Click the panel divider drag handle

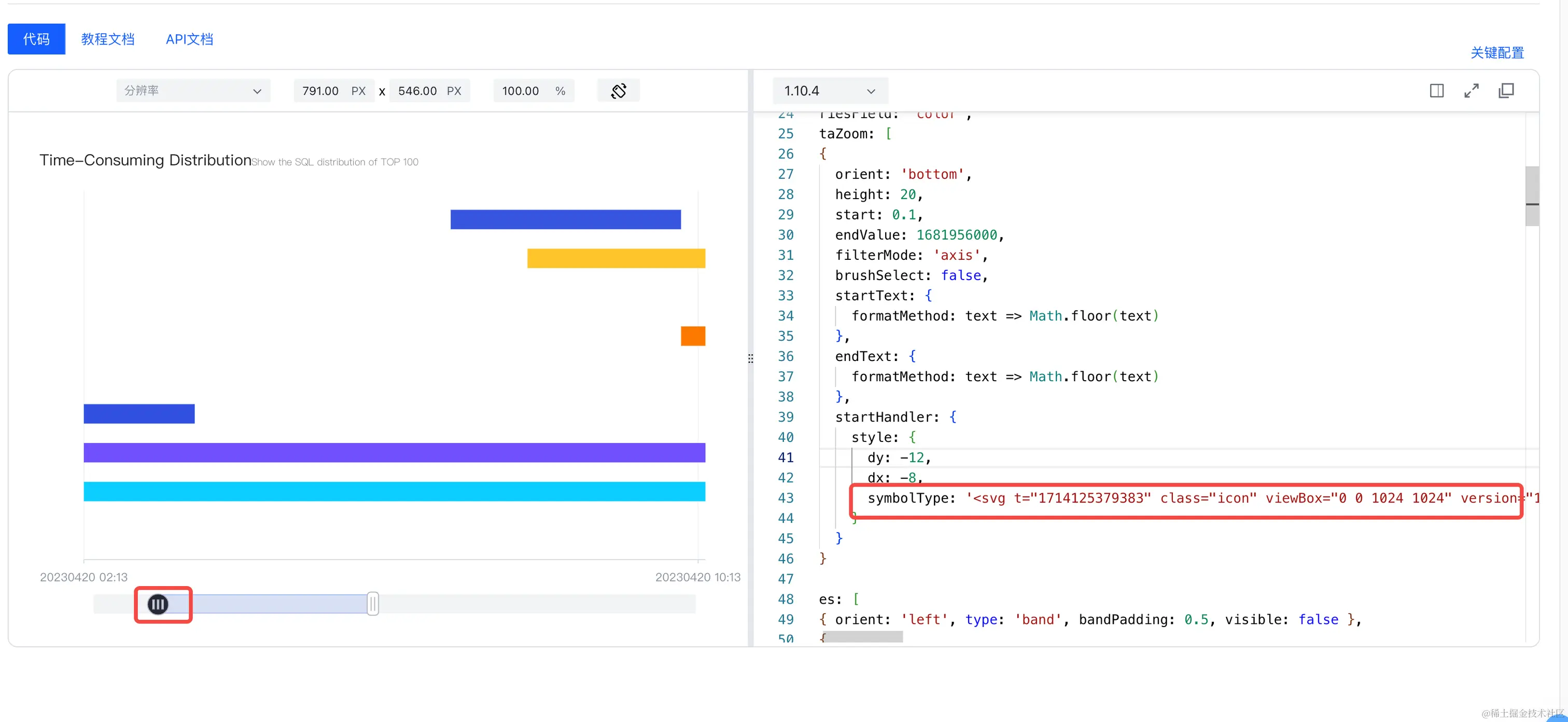(x=750, y=358)
